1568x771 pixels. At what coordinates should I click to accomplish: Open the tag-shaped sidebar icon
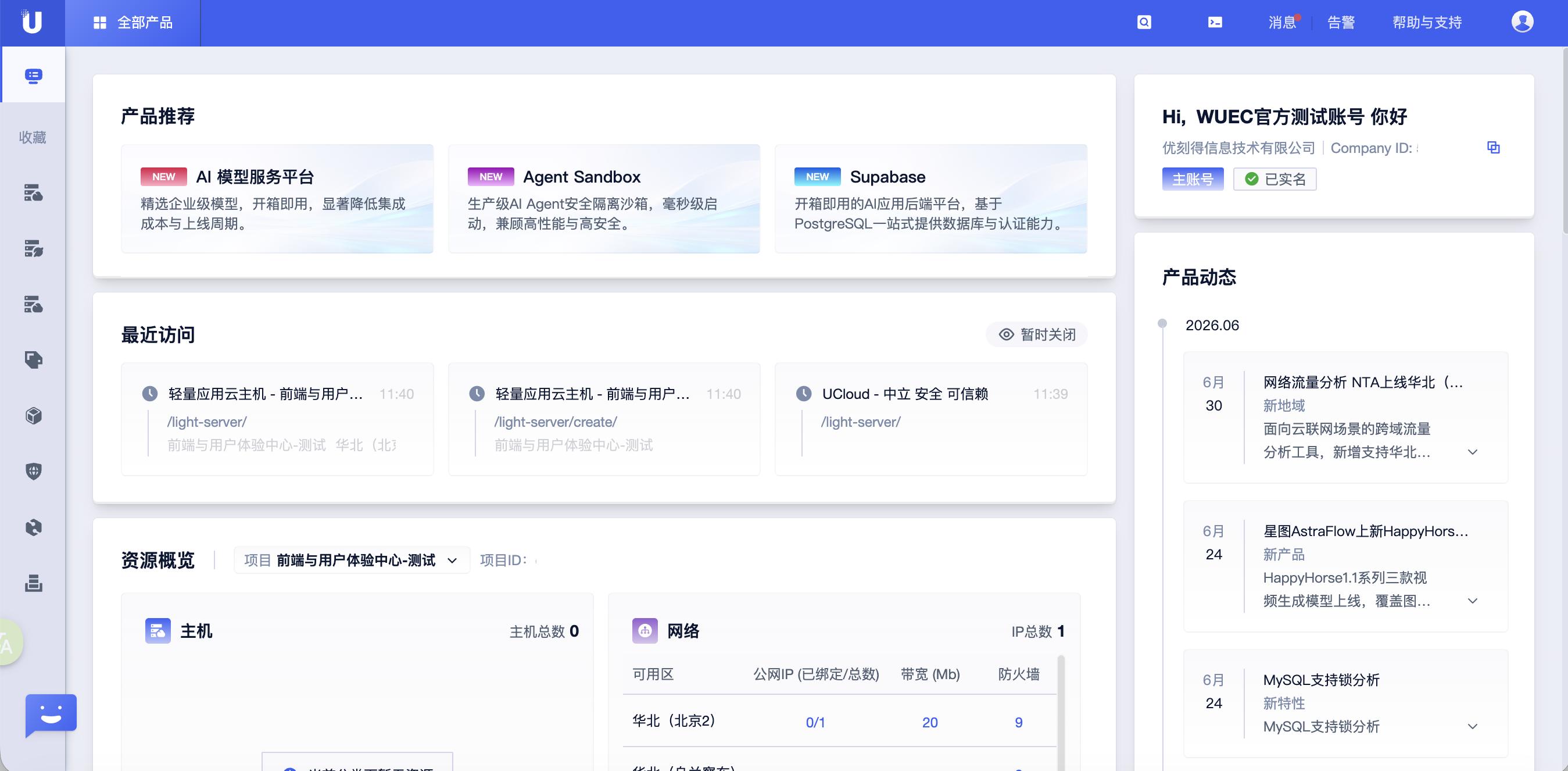coord(34,360)
